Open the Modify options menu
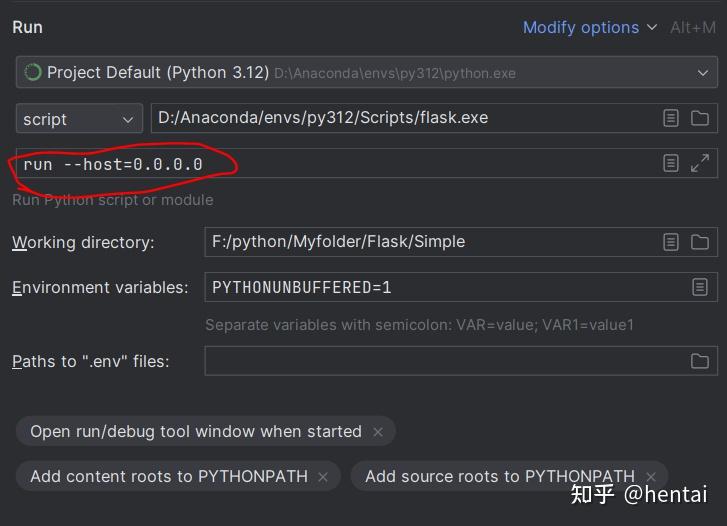Image resolution: width=727 pixels, height=526 pixels. (590, 28)
